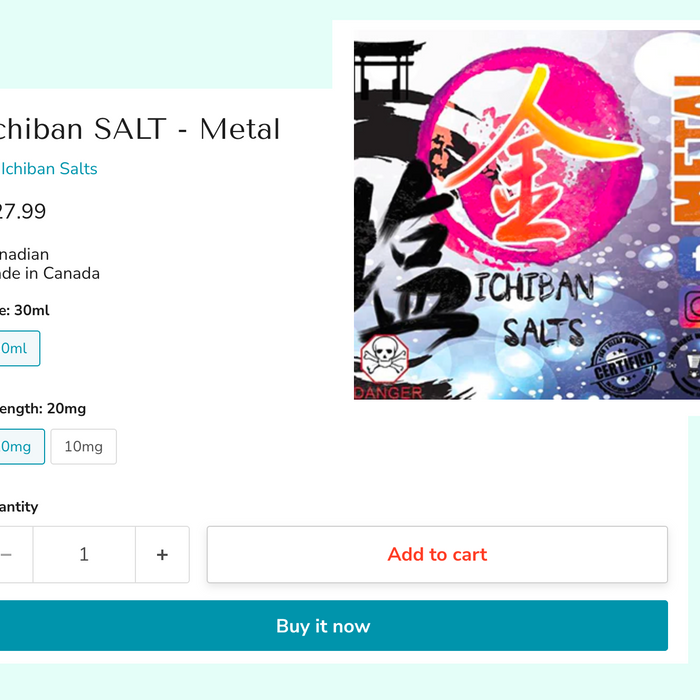Click the product price text
Screen dimensions: 700x700
(x=22, y=212)
